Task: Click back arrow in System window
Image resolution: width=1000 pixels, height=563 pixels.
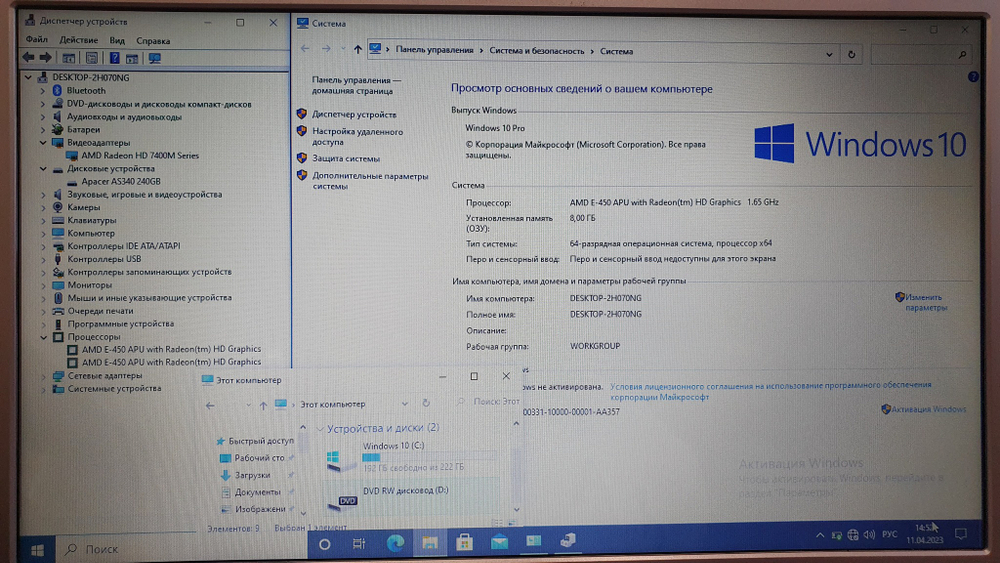Action: click(x=305, y=48)
